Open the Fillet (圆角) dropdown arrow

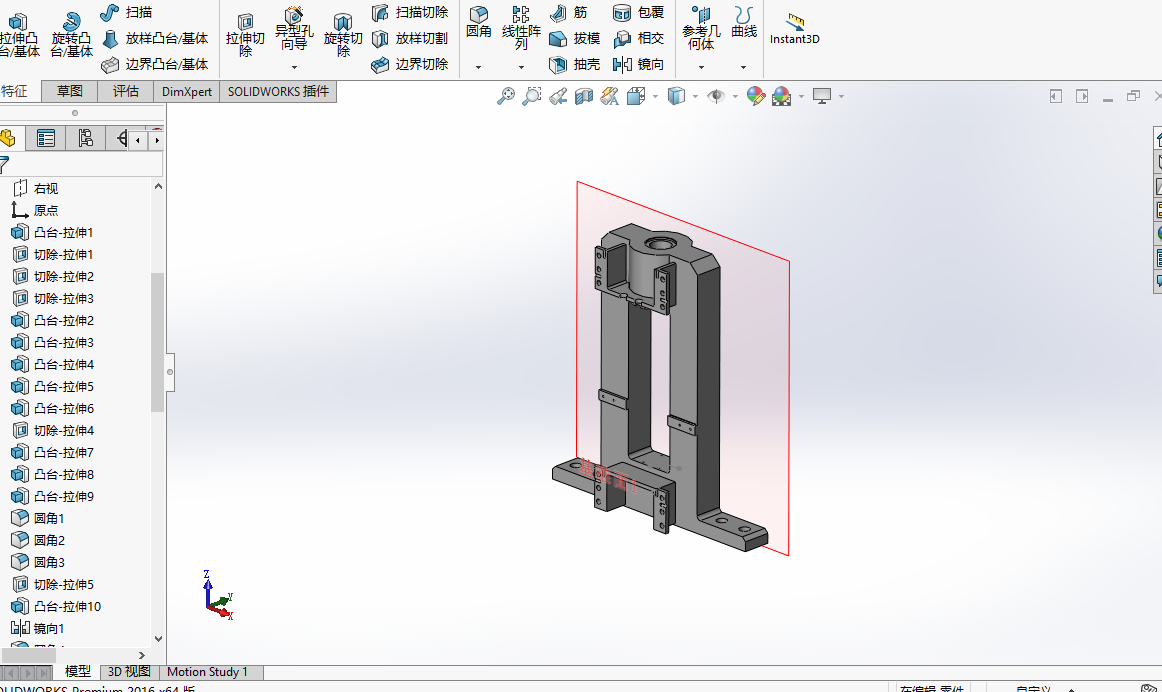[479, 67]
